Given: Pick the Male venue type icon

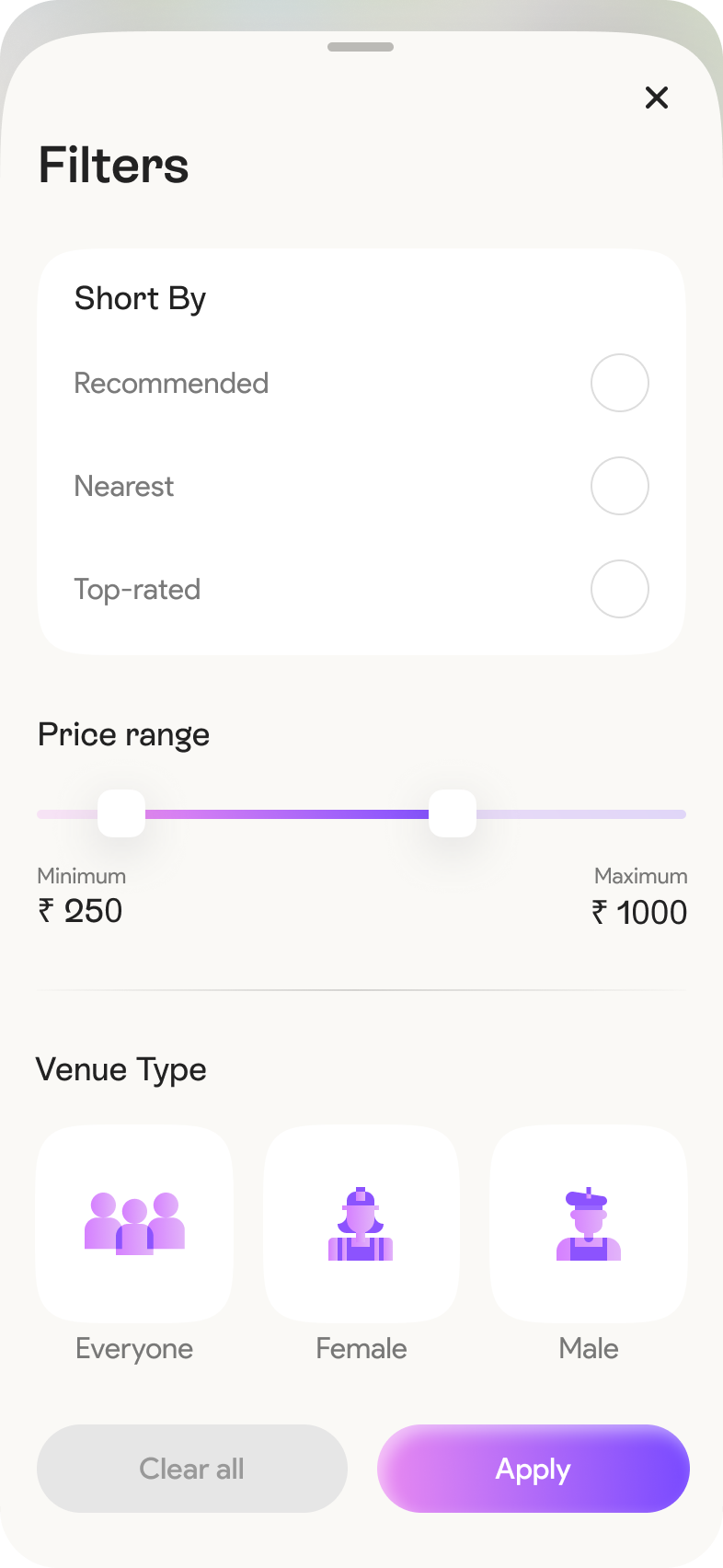Looking at the screenshot, I should [589, 1223].
